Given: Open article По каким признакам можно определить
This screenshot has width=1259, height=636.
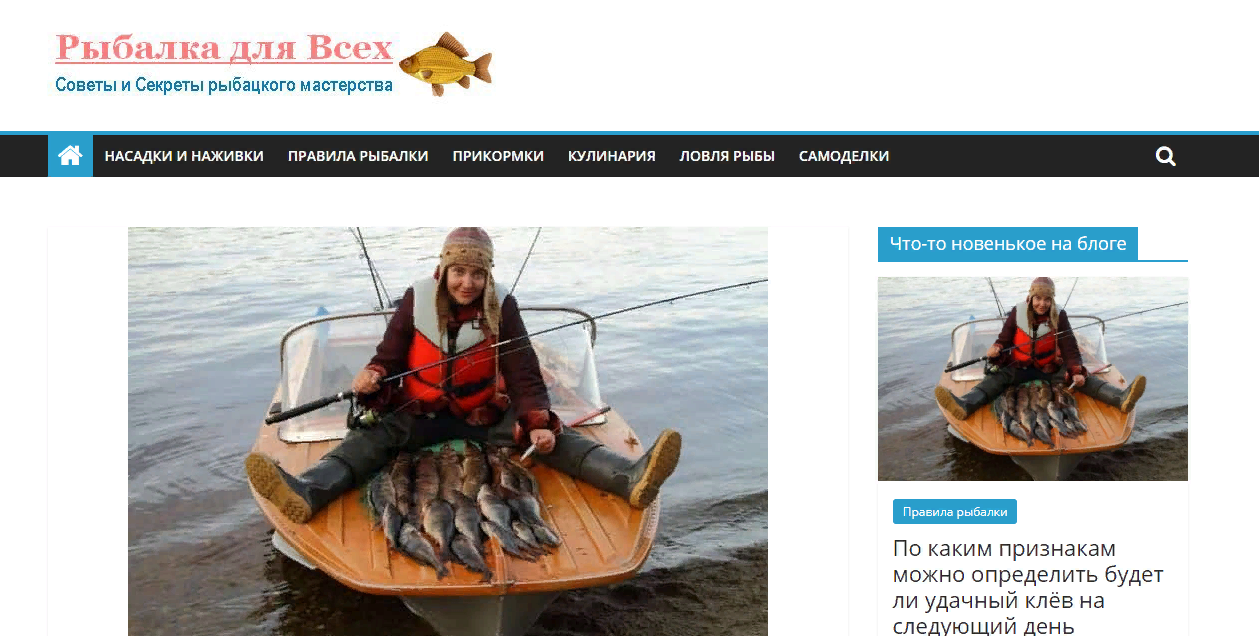Looking at the screenshot, I should [1028, 588].
